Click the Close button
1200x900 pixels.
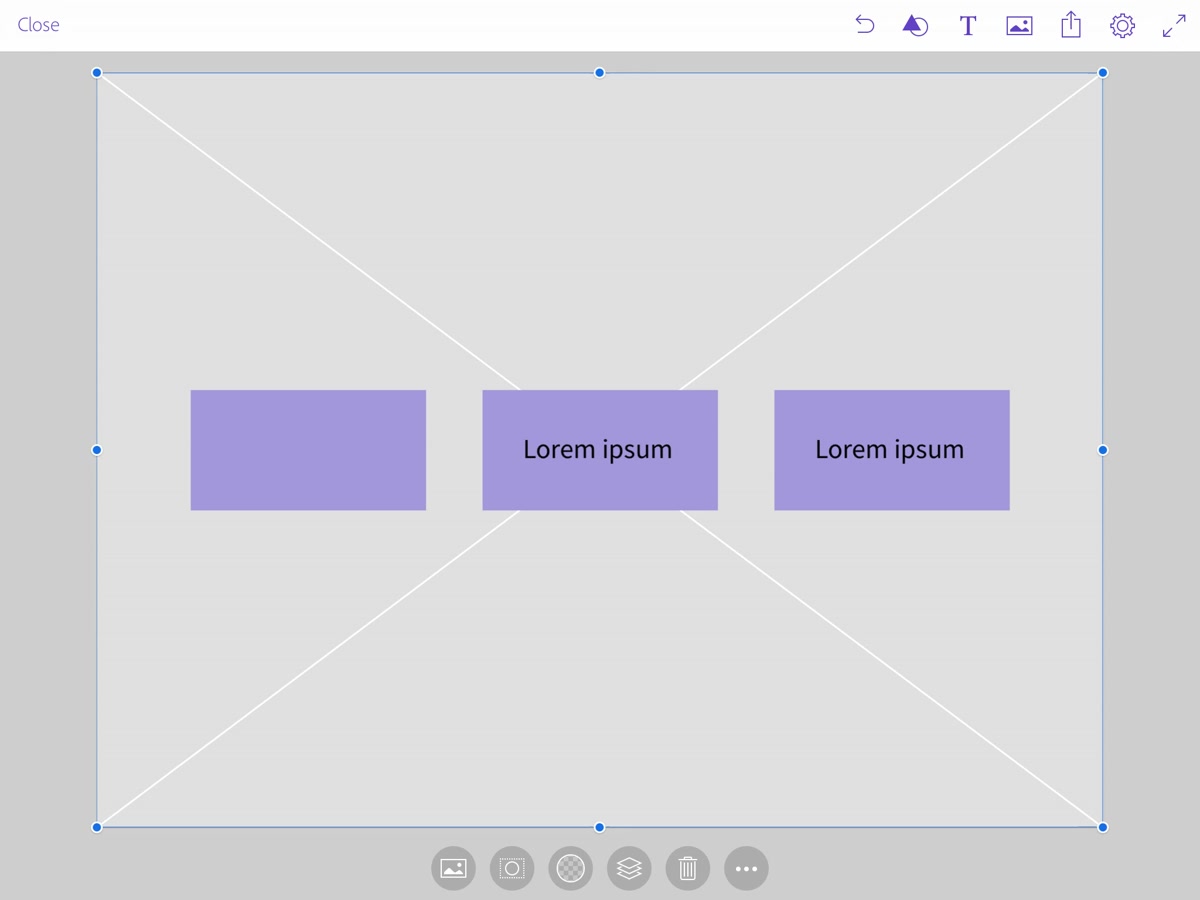coord(38,25)
